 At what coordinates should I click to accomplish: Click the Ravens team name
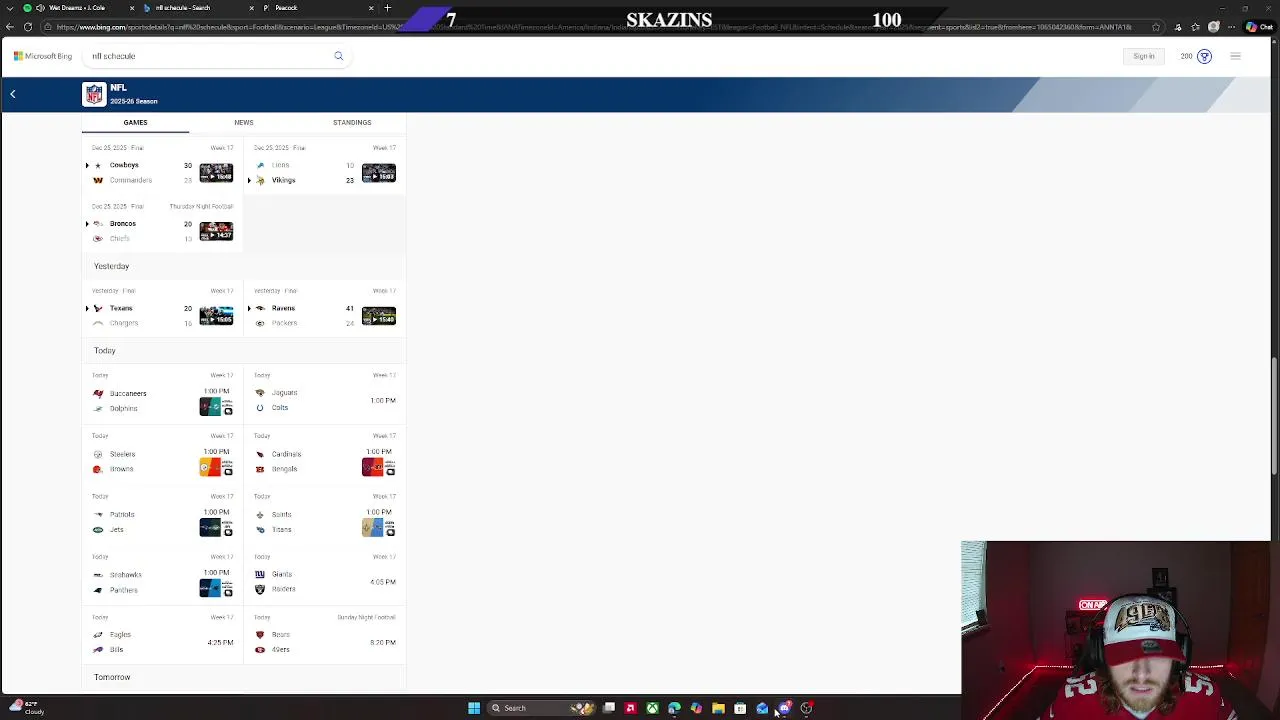(x=283, y=308)
